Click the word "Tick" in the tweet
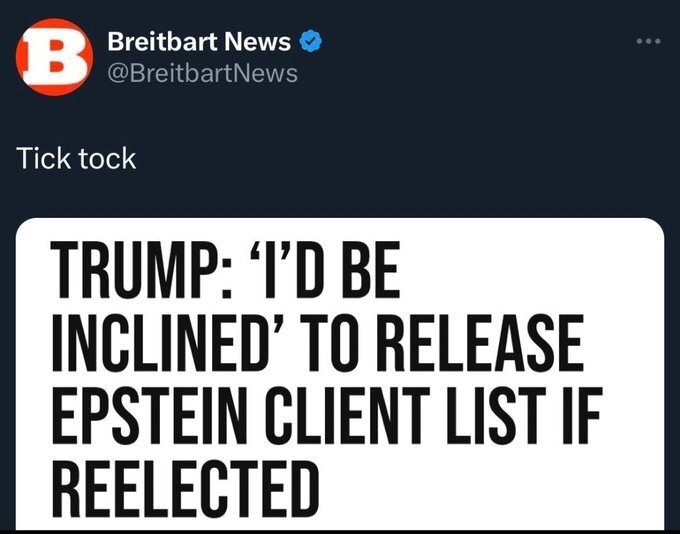This screenshot has width=680, height=534. pos(43,158)
